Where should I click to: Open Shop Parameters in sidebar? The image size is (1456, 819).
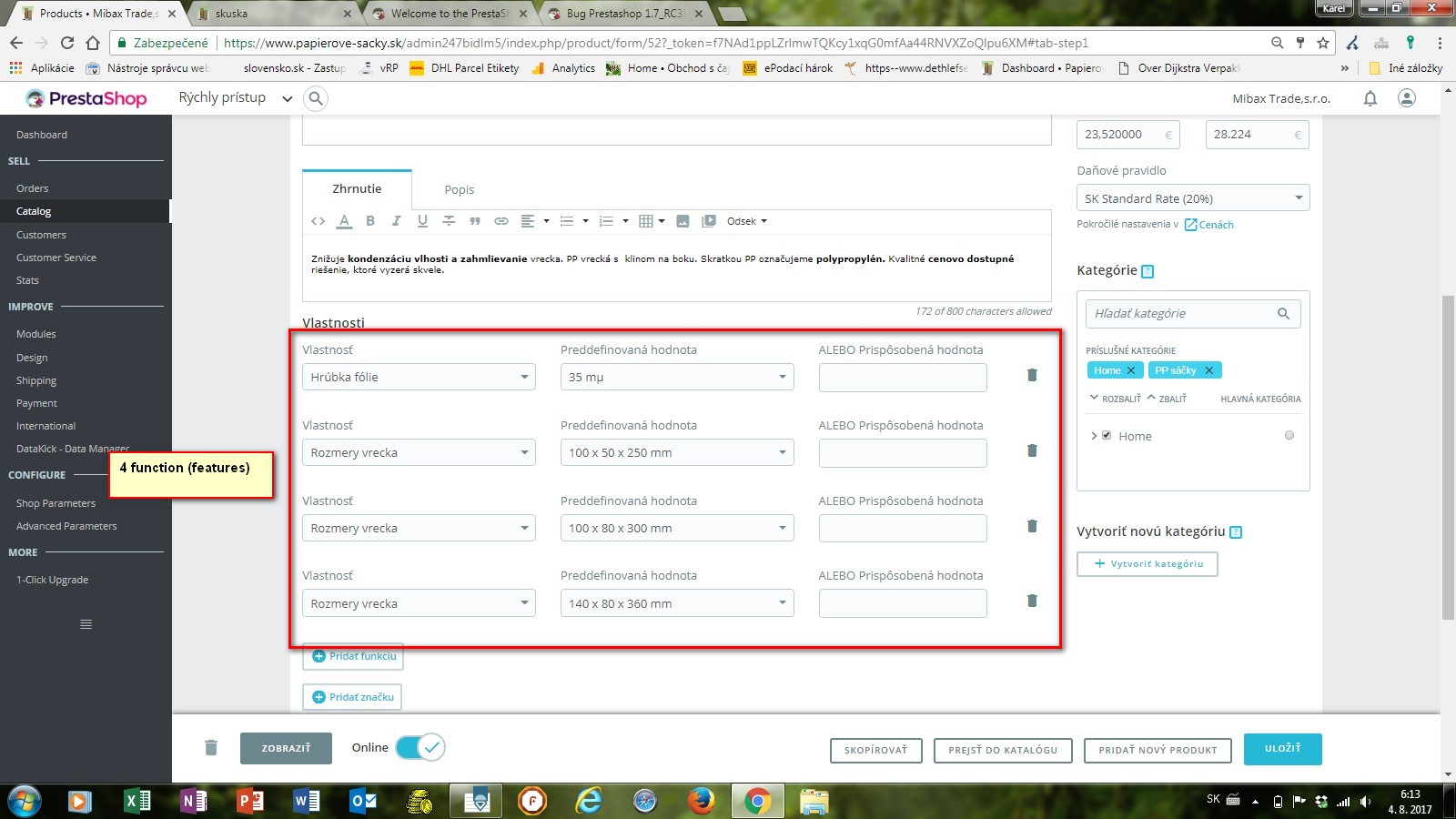click(56, 503)
